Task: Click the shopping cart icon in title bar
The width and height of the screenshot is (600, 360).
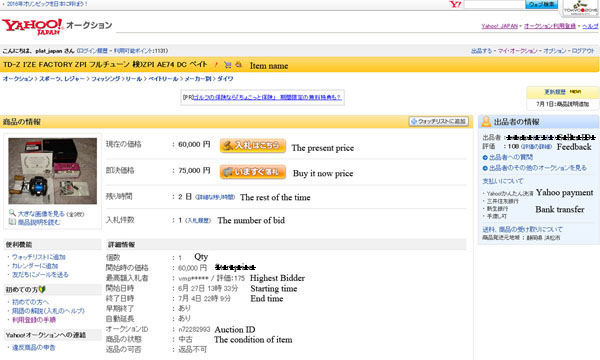Action: pyautogui.click(x=228, y=65)
